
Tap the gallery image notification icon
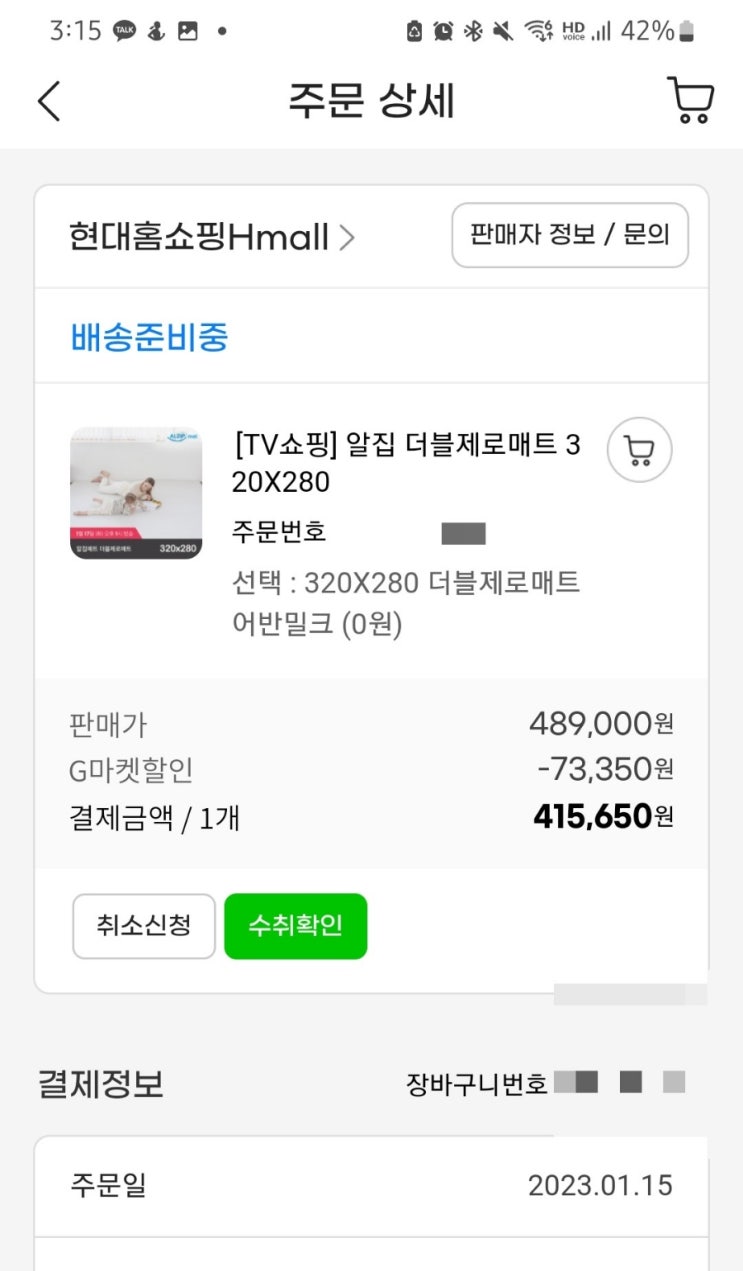[x=187, y=31]
